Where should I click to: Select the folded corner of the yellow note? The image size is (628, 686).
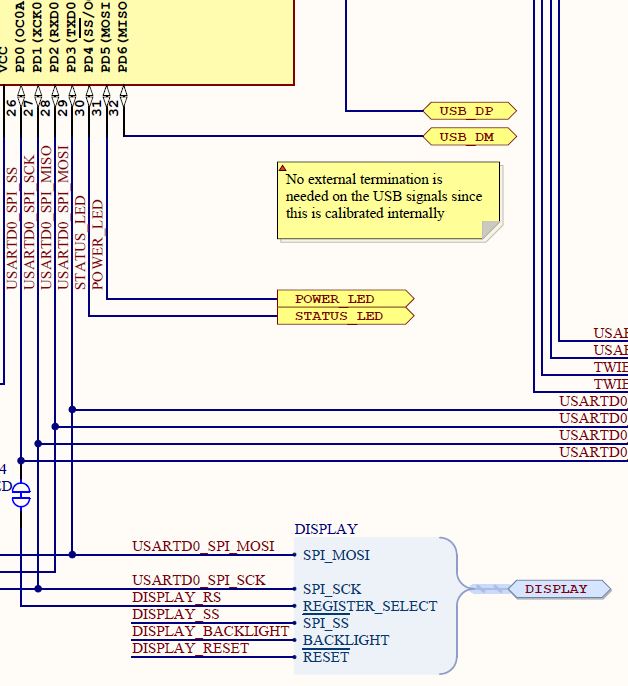click(491, 230)
